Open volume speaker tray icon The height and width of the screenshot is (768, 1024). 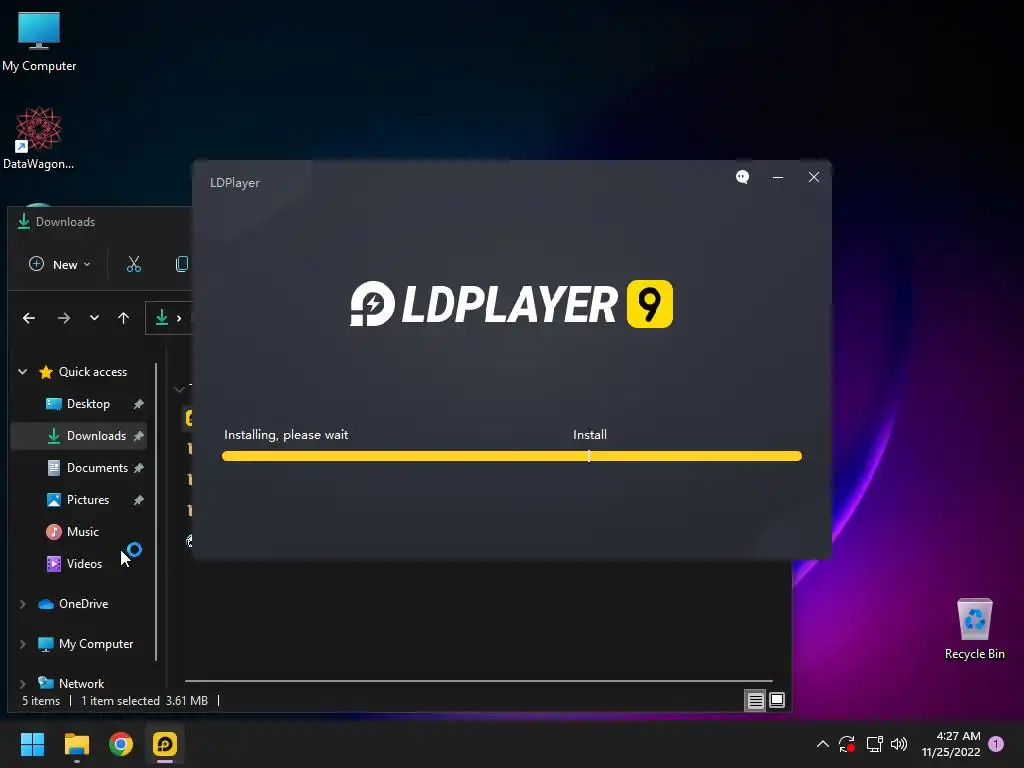click(899, 744)
